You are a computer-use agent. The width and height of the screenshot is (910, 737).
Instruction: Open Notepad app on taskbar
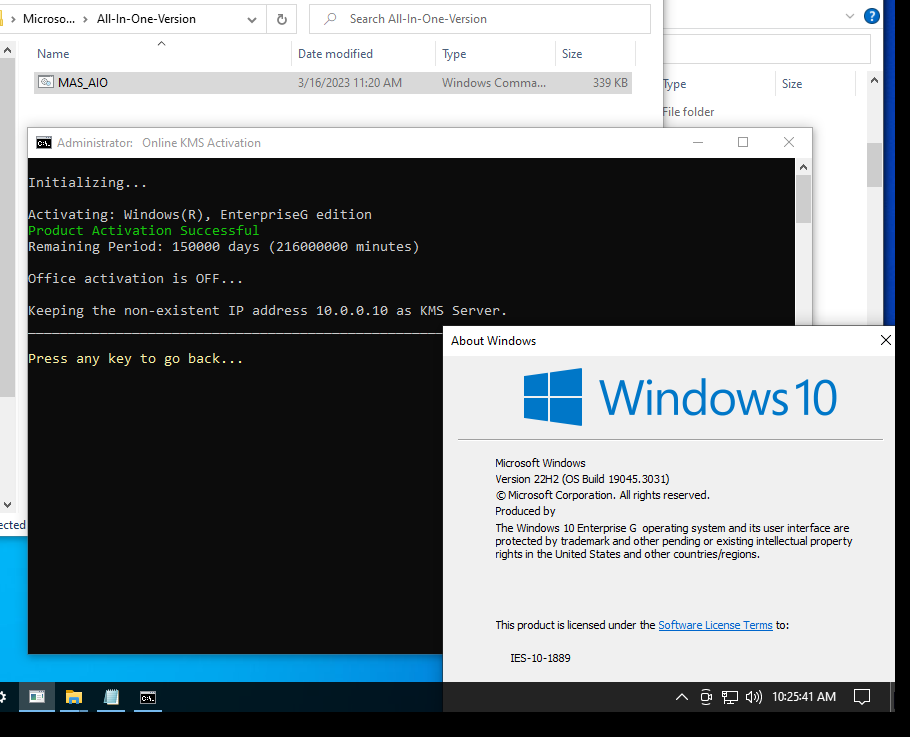pyautogui.click(x=111, y=697)
